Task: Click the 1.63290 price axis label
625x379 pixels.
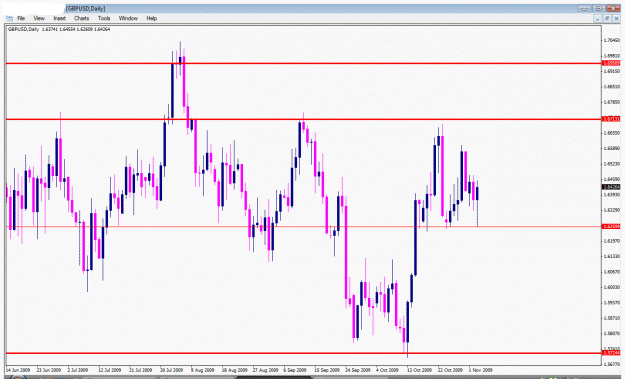Action: coord(612,210)
